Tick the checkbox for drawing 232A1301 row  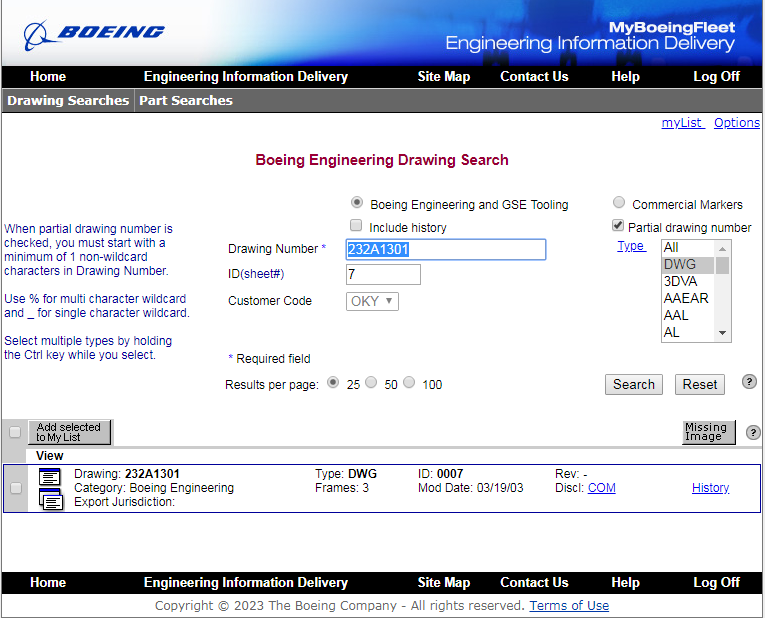(16, 488)
